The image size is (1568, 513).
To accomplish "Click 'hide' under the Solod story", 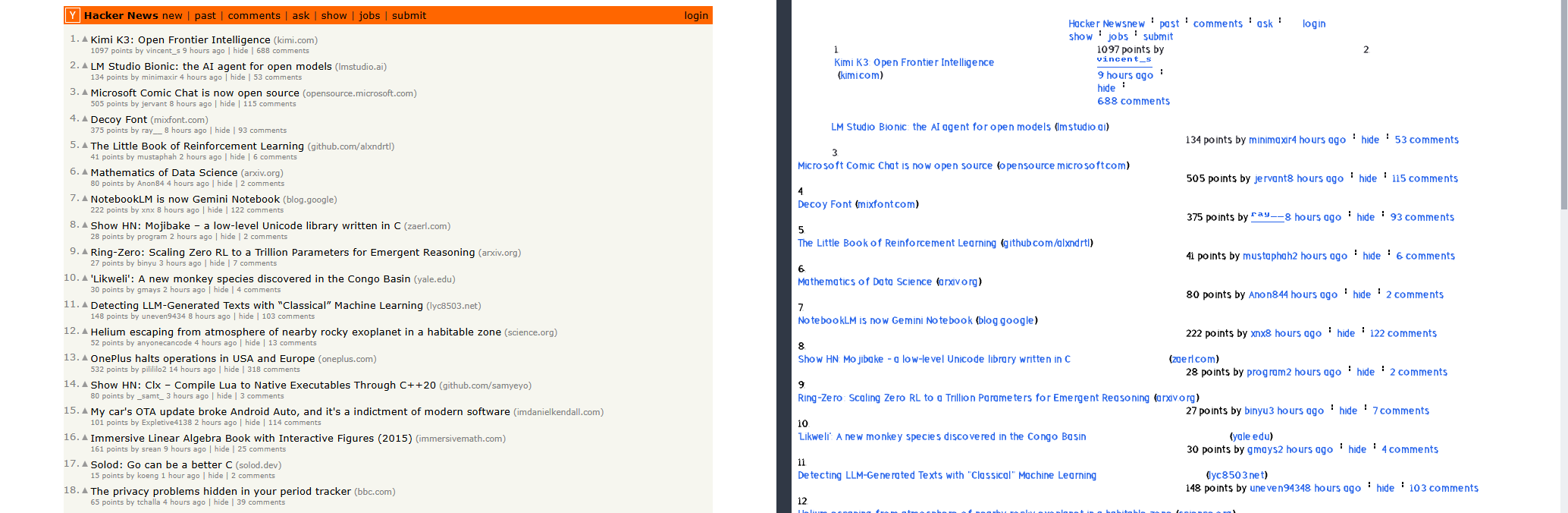I will 216,476.
